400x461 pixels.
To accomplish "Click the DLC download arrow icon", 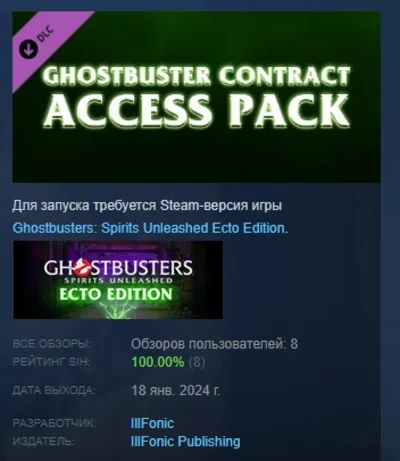I will (28, 50).
